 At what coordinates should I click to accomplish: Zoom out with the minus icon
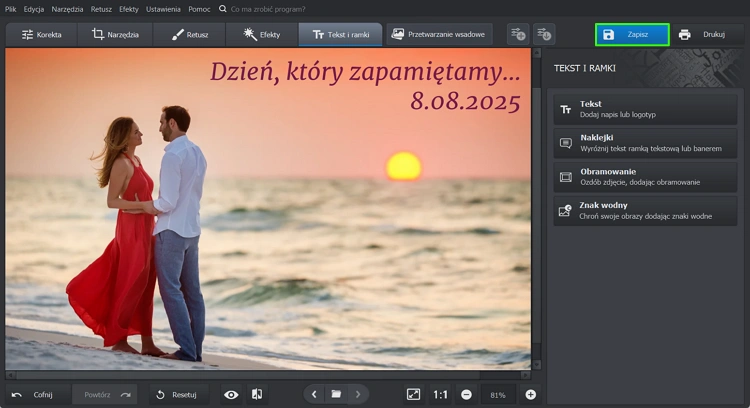pos(466,395)
